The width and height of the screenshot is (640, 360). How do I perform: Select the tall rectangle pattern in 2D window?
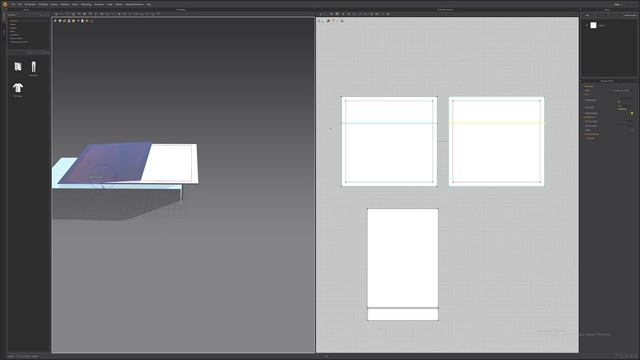coord(403,258)
